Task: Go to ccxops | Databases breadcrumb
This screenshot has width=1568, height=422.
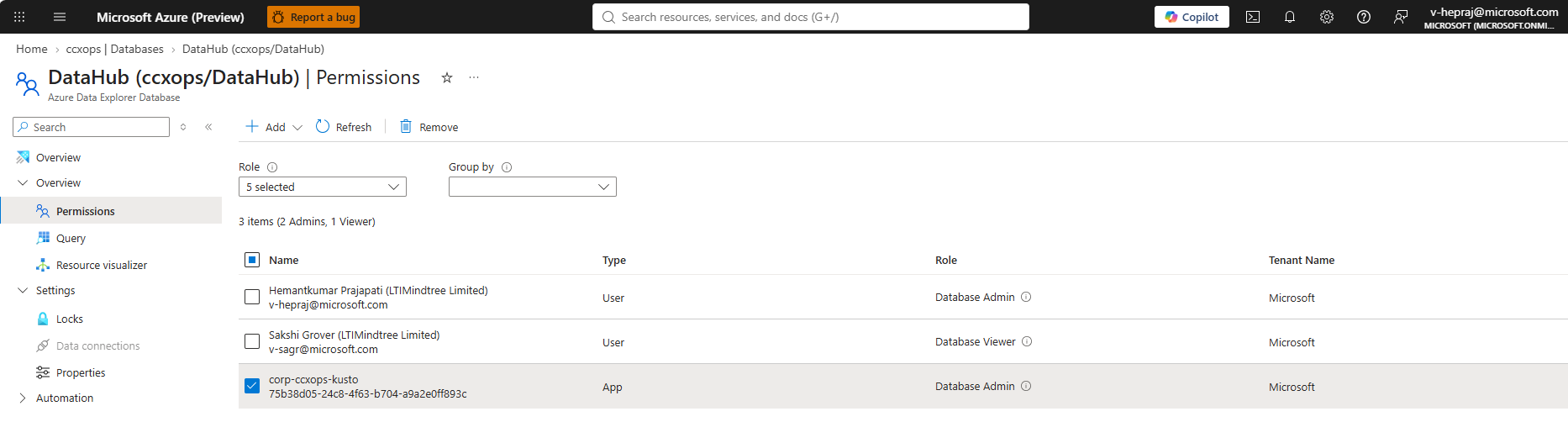Action: tap(115, 49)
